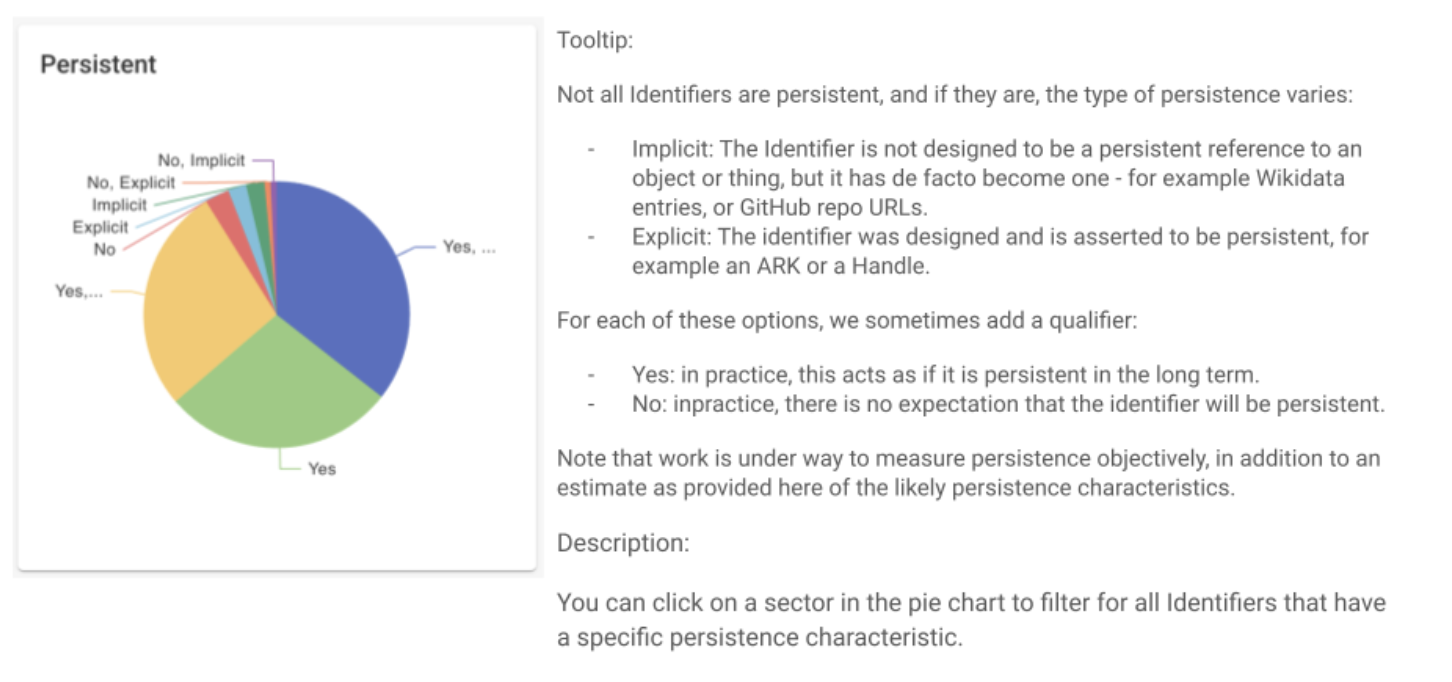The image size is (1452, 682).
Task: Click the 'Yes, ...' label right of pie
Action: tap(469, 247)
